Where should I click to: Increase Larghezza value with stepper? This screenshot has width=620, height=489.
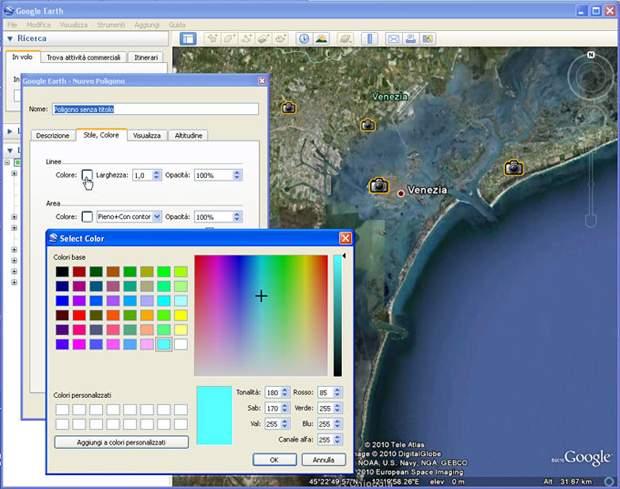(157, 172)
